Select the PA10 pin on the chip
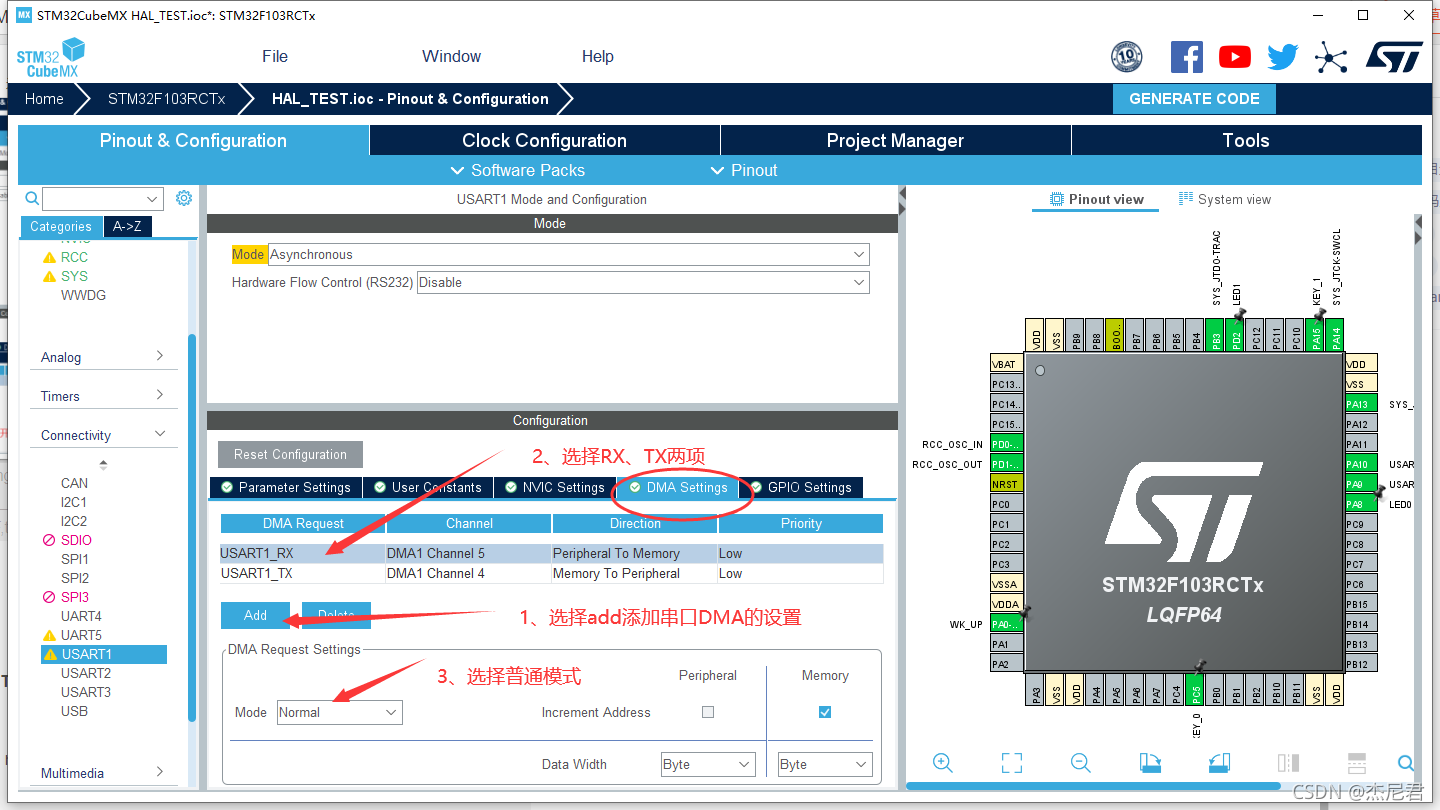Viewport: 1440px width, 810px height. pyautogui.click(x=1361, y=464)
